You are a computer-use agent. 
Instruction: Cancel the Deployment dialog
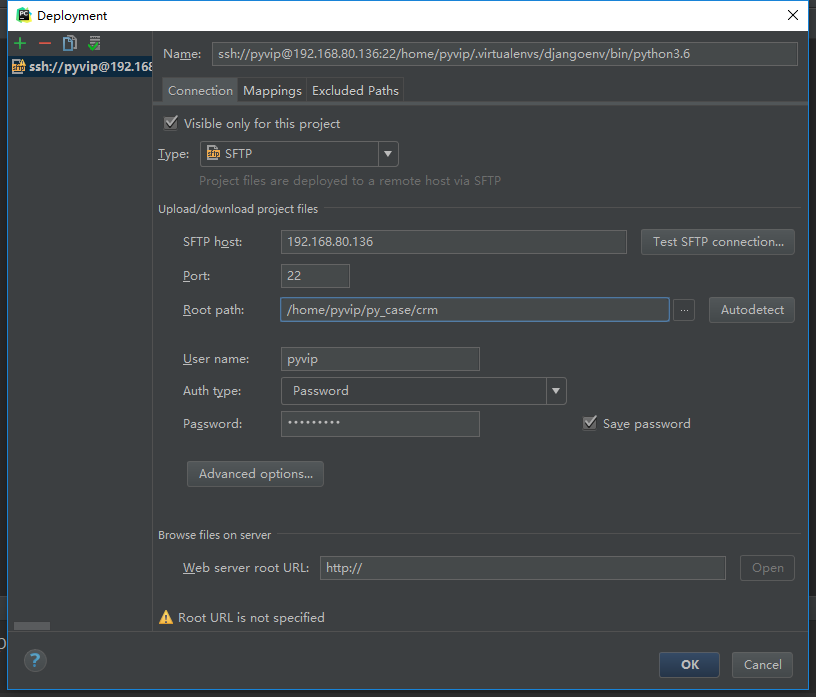762,665
